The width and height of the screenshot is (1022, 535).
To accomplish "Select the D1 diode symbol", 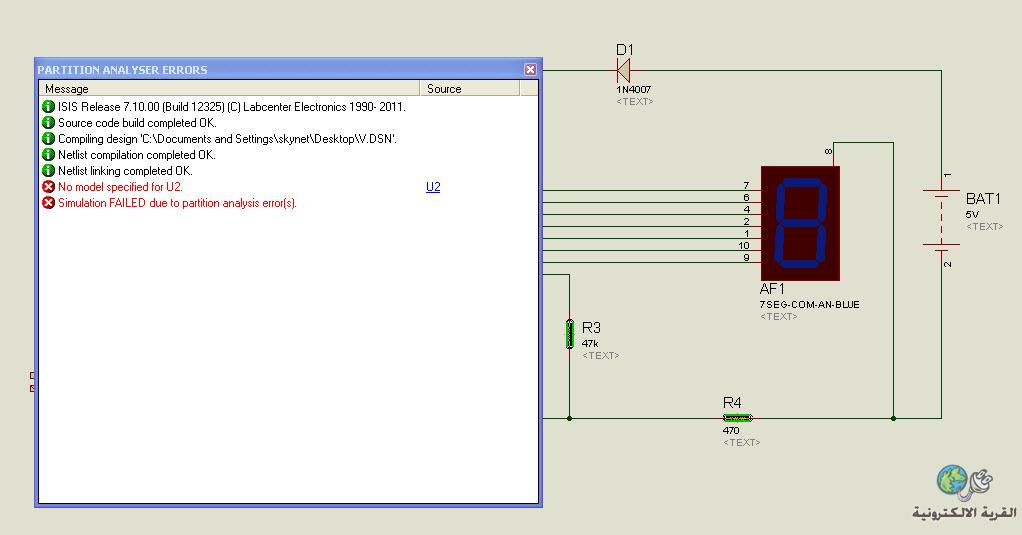I will (623, 70).
